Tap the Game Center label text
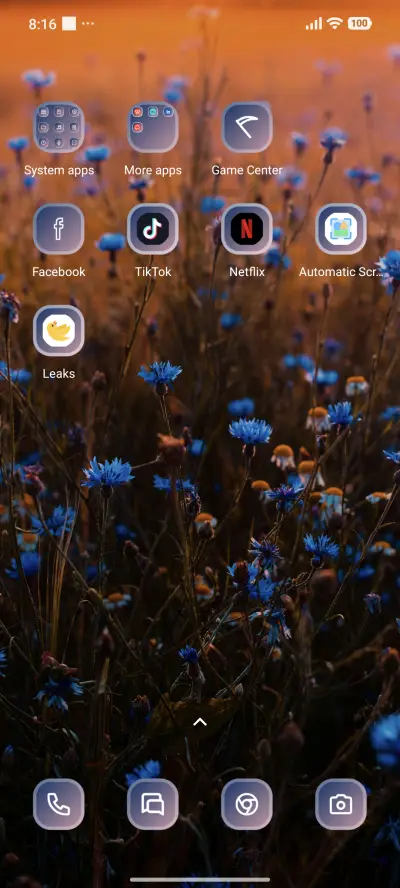 [x=246, y=170]
